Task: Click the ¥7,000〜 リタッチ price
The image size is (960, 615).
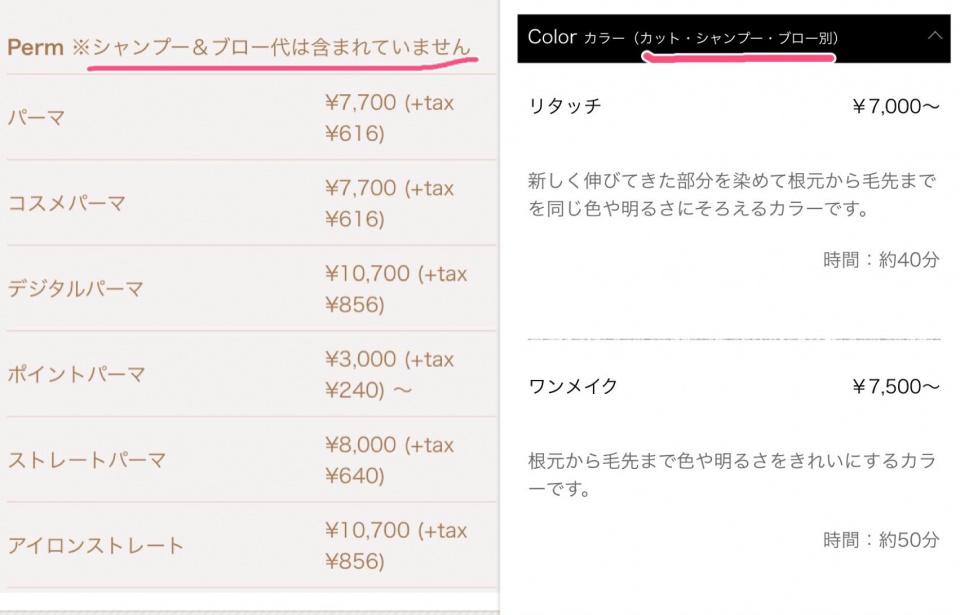Action: tap(896, 107)
